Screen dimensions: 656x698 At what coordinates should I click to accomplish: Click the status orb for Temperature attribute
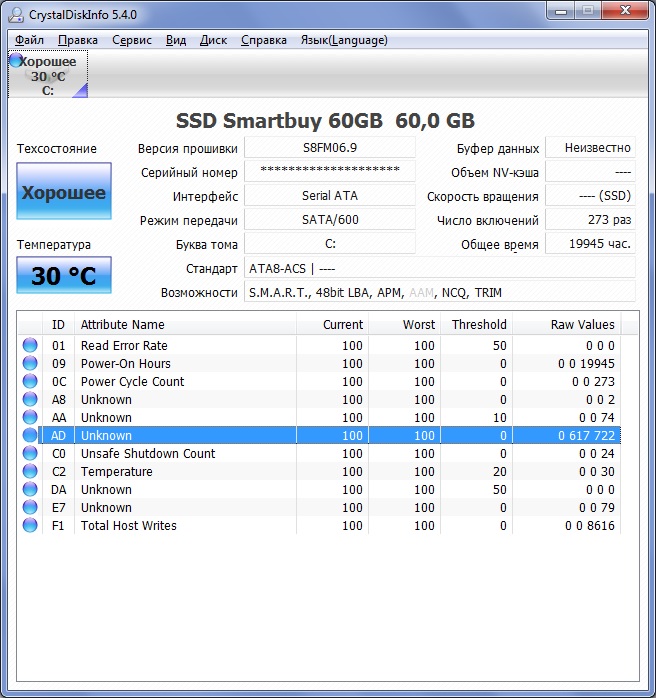coord(30,471)
